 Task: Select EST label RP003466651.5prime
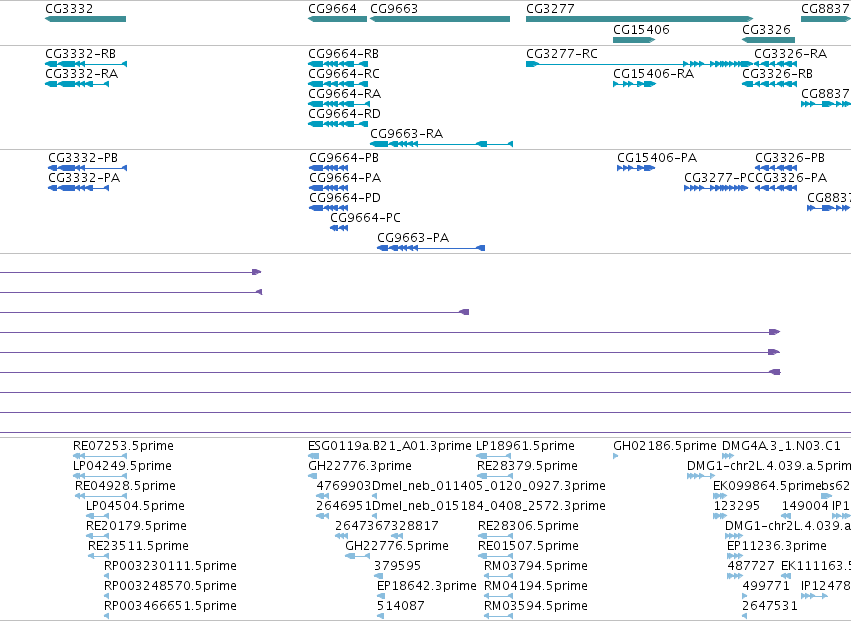(x=170, y=606)
